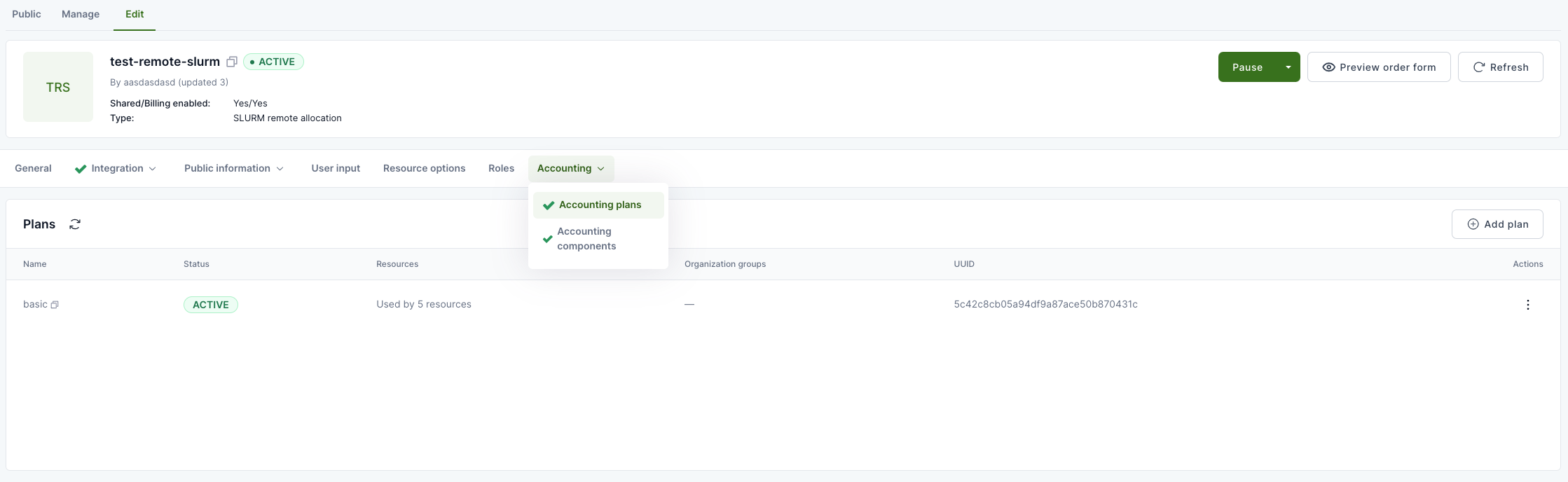Click Preview order form button

click(1378, 67)
